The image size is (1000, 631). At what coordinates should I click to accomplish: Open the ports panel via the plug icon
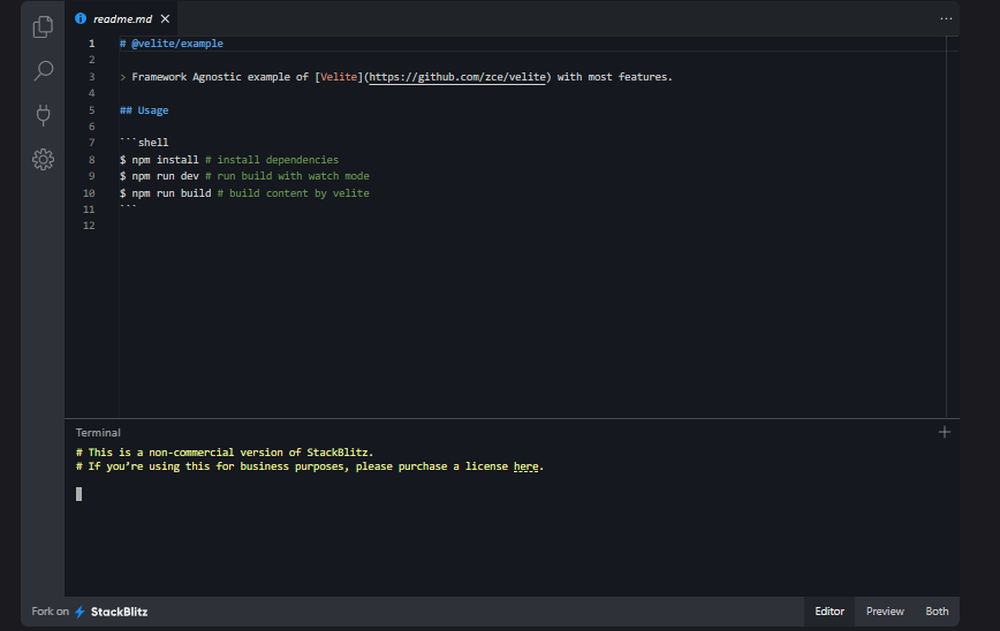[x=42, y=115]
